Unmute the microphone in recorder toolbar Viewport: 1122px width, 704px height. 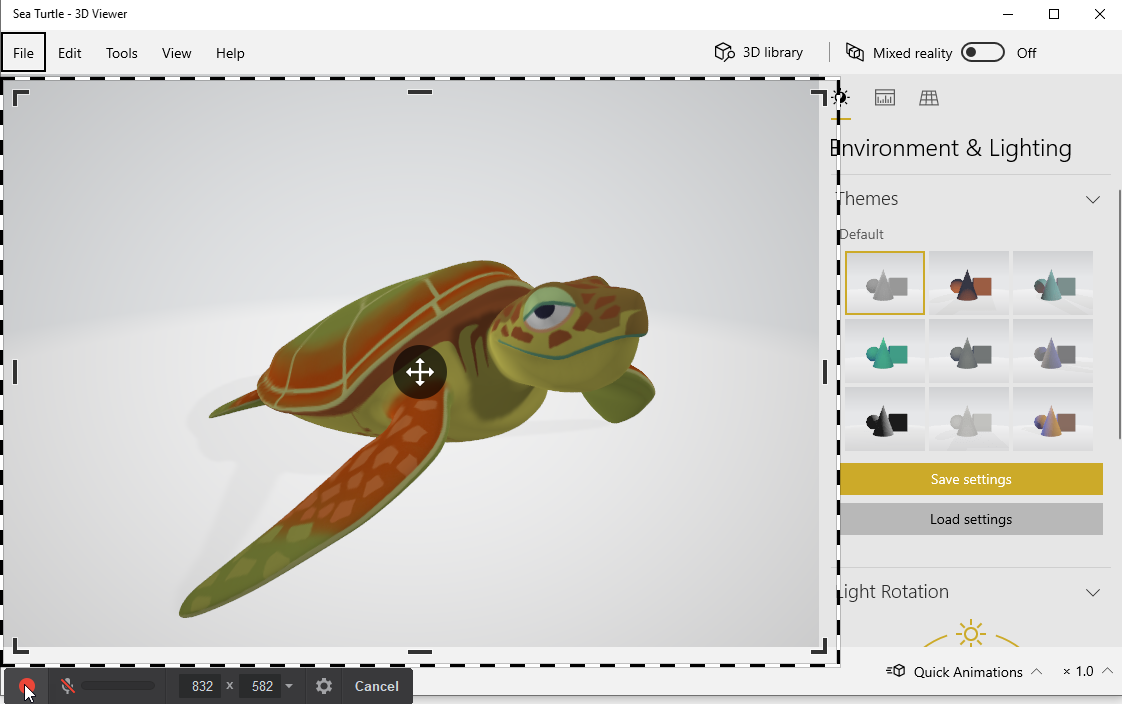[67, 686]
